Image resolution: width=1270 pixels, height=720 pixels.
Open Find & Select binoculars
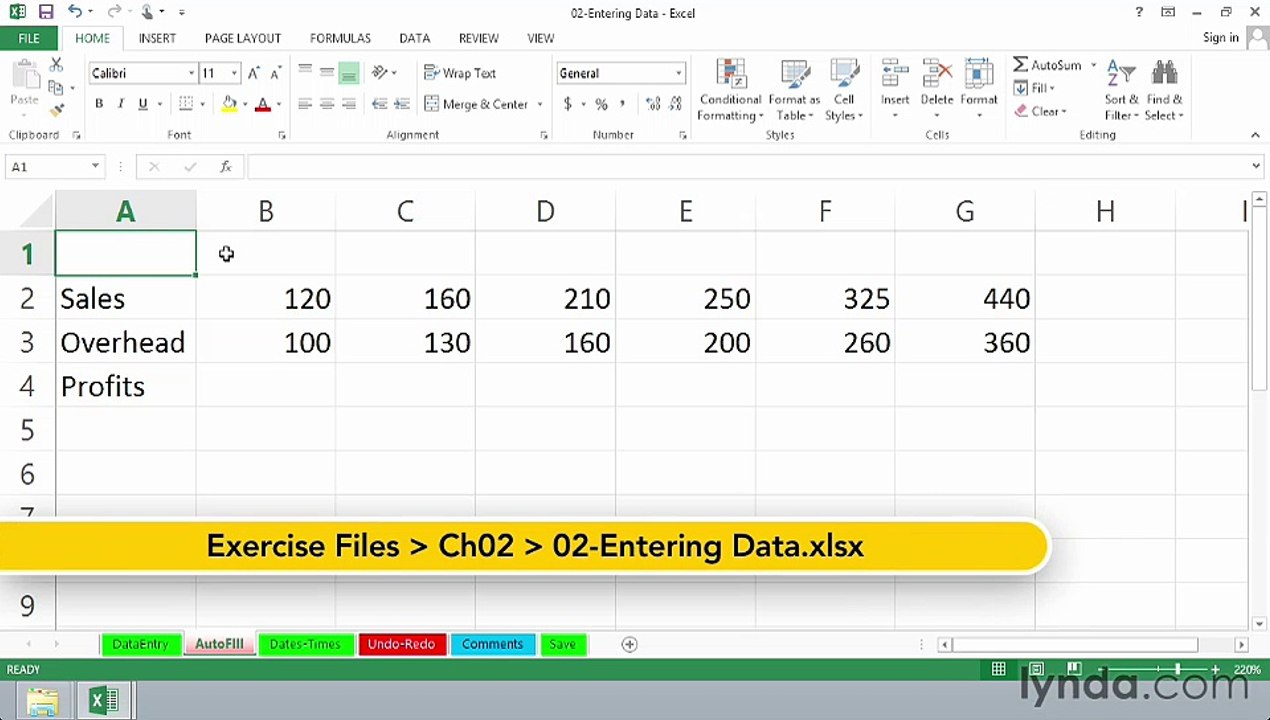pyautogui.click(x=1165, y=91)
